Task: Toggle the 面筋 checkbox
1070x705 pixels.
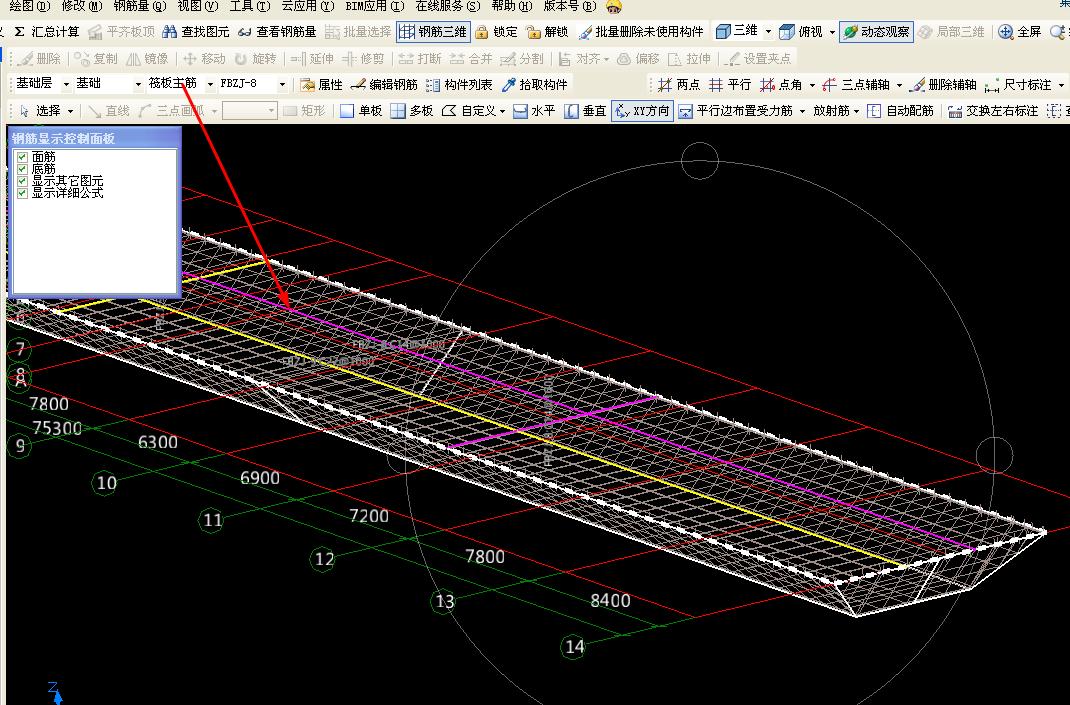Action: tap(22, 157)
